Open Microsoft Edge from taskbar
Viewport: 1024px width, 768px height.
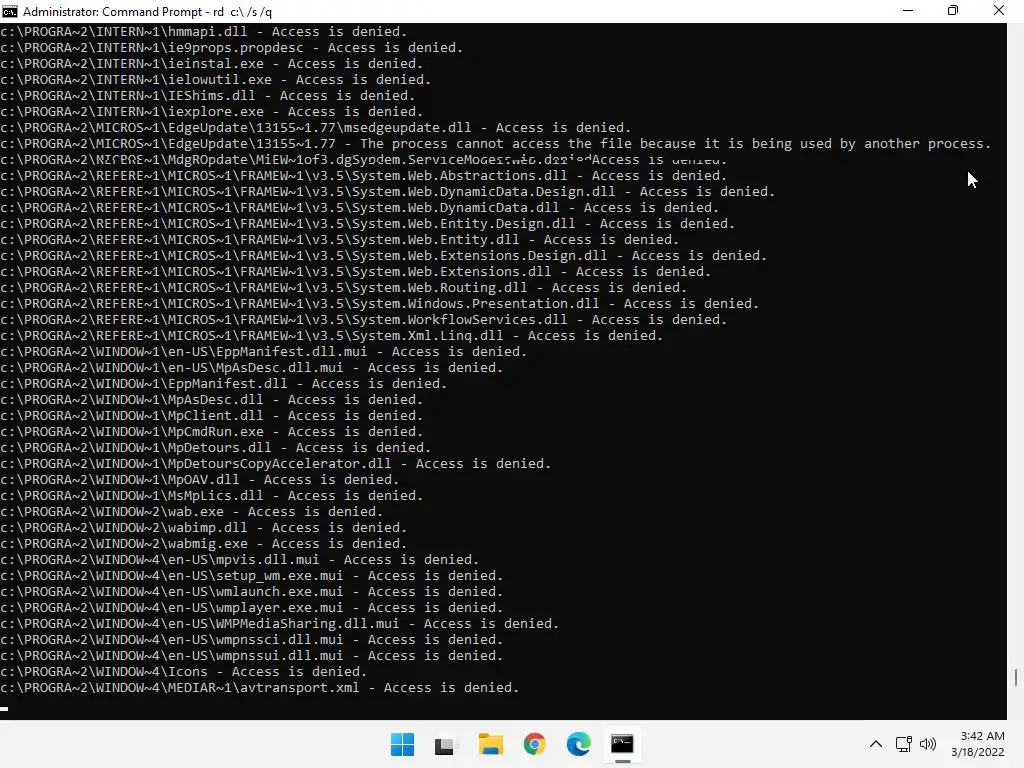[x=579, y=744]
